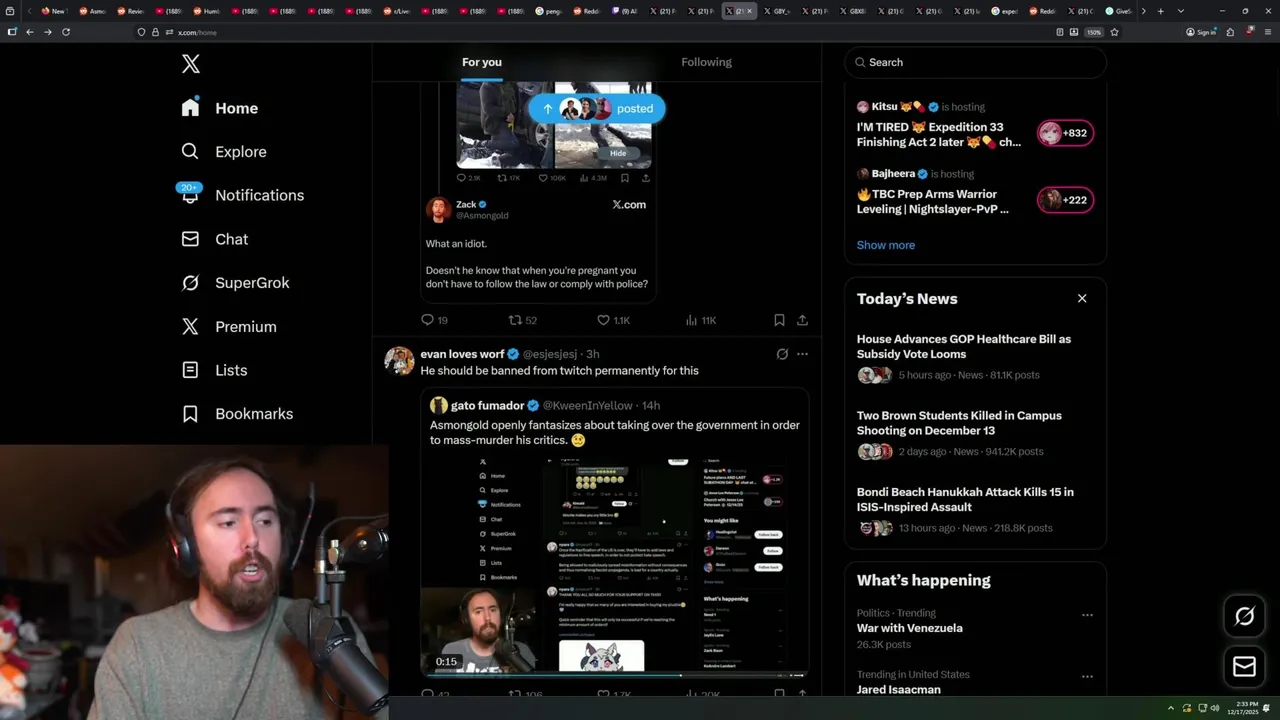This screenshot has height=720, width=1280.
Task: Click Grok icon on evan's post
Action: coord(782,354)
